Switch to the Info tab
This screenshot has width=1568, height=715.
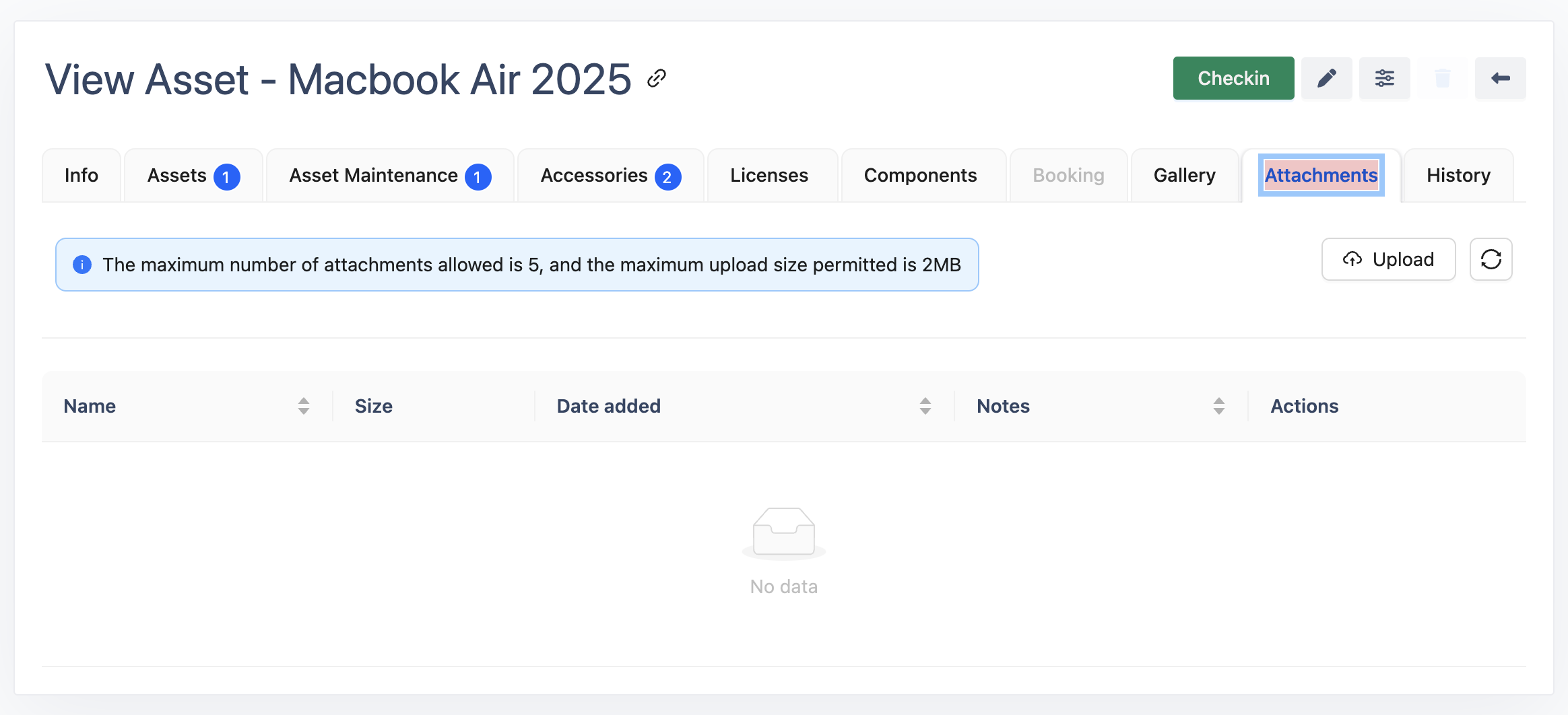point(81,176)
